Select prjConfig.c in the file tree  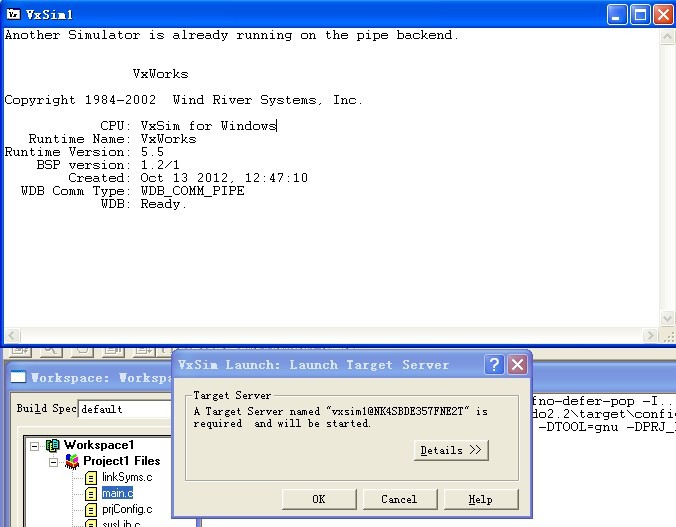pos(127,509)
